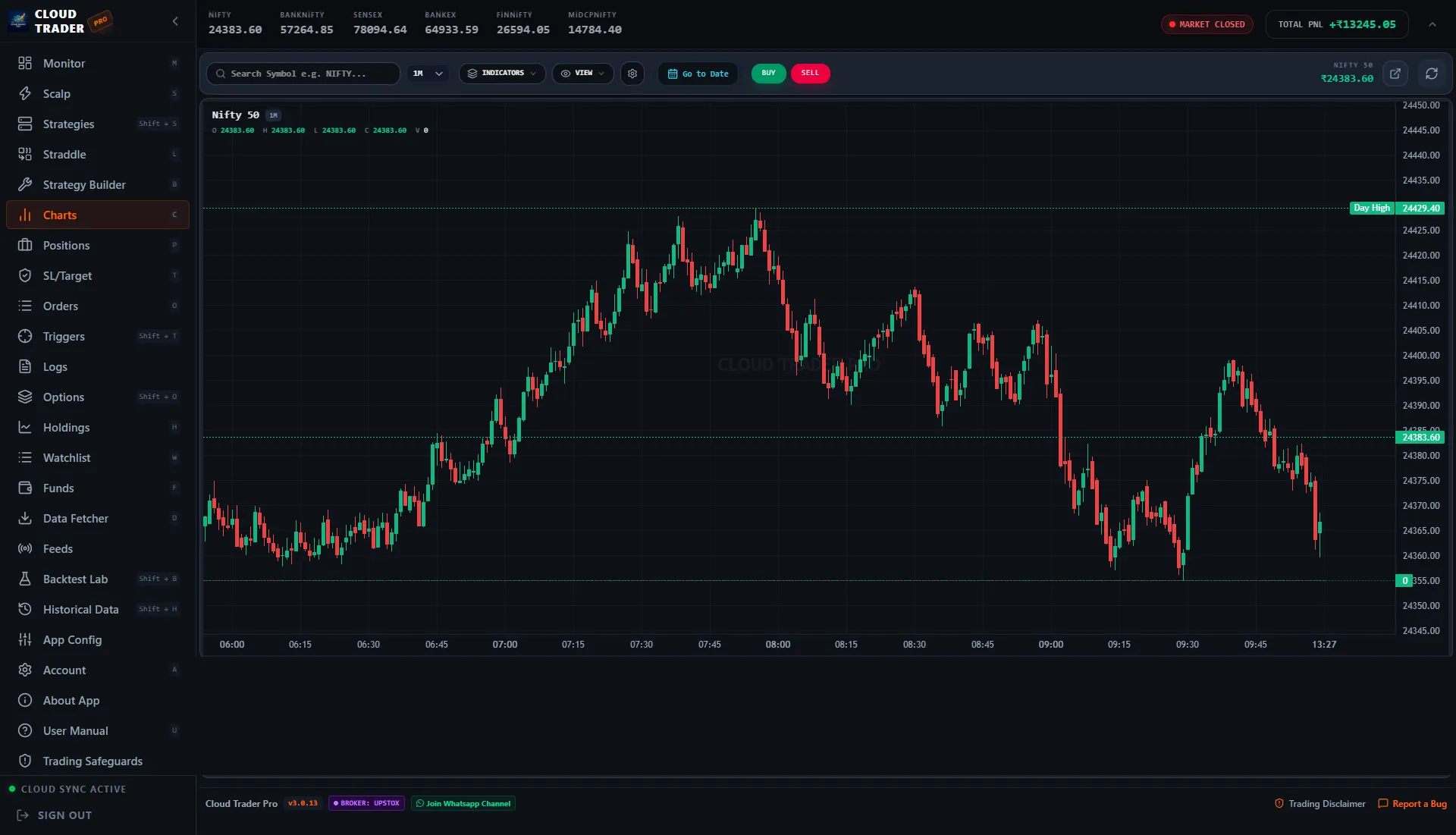This screenshot has height=835, width=1456.
Task: Click the Total PNL indicator
Action: click(x=1337, y=24)
